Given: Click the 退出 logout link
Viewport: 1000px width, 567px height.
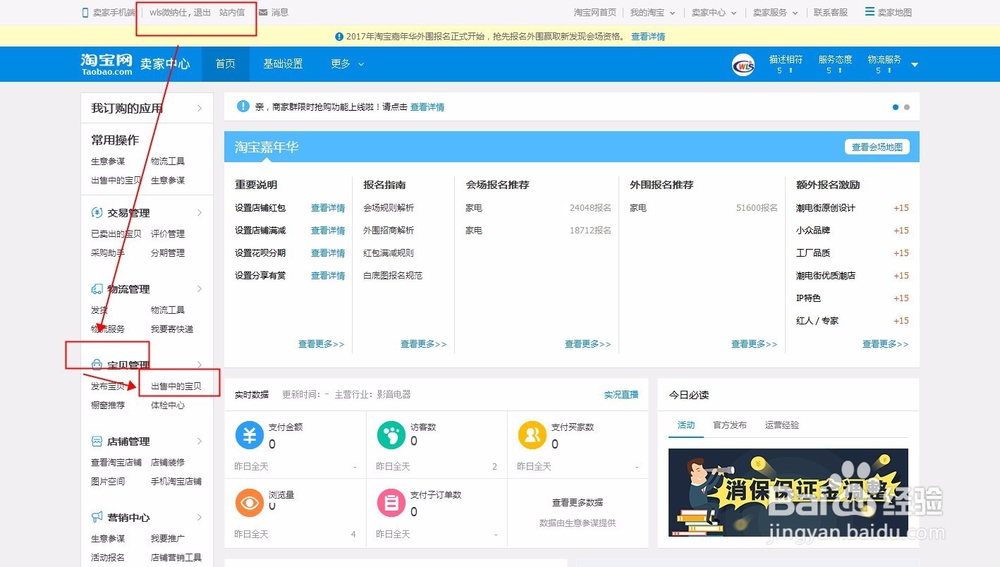Looking at the screenshot, I should (x=202, y=12).
